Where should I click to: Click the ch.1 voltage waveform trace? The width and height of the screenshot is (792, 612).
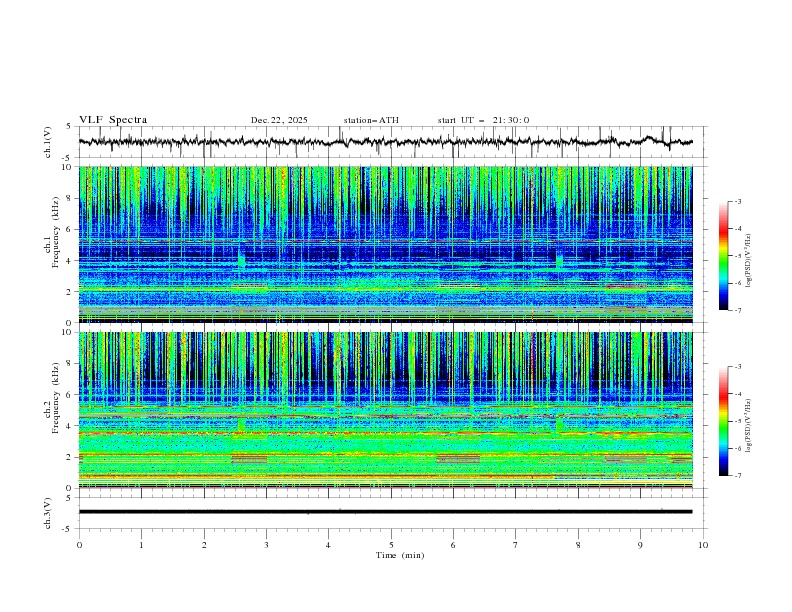385,142
